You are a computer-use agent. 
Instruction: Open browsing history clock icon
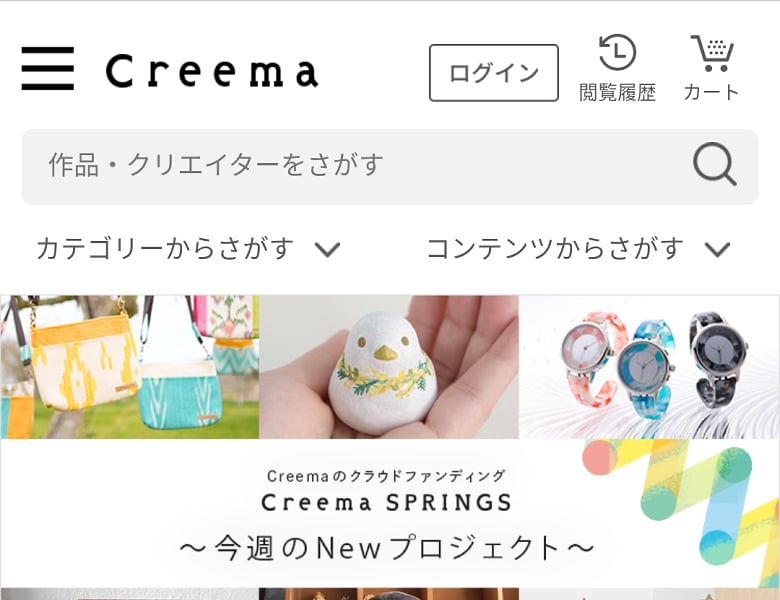(x=617, y=52)
